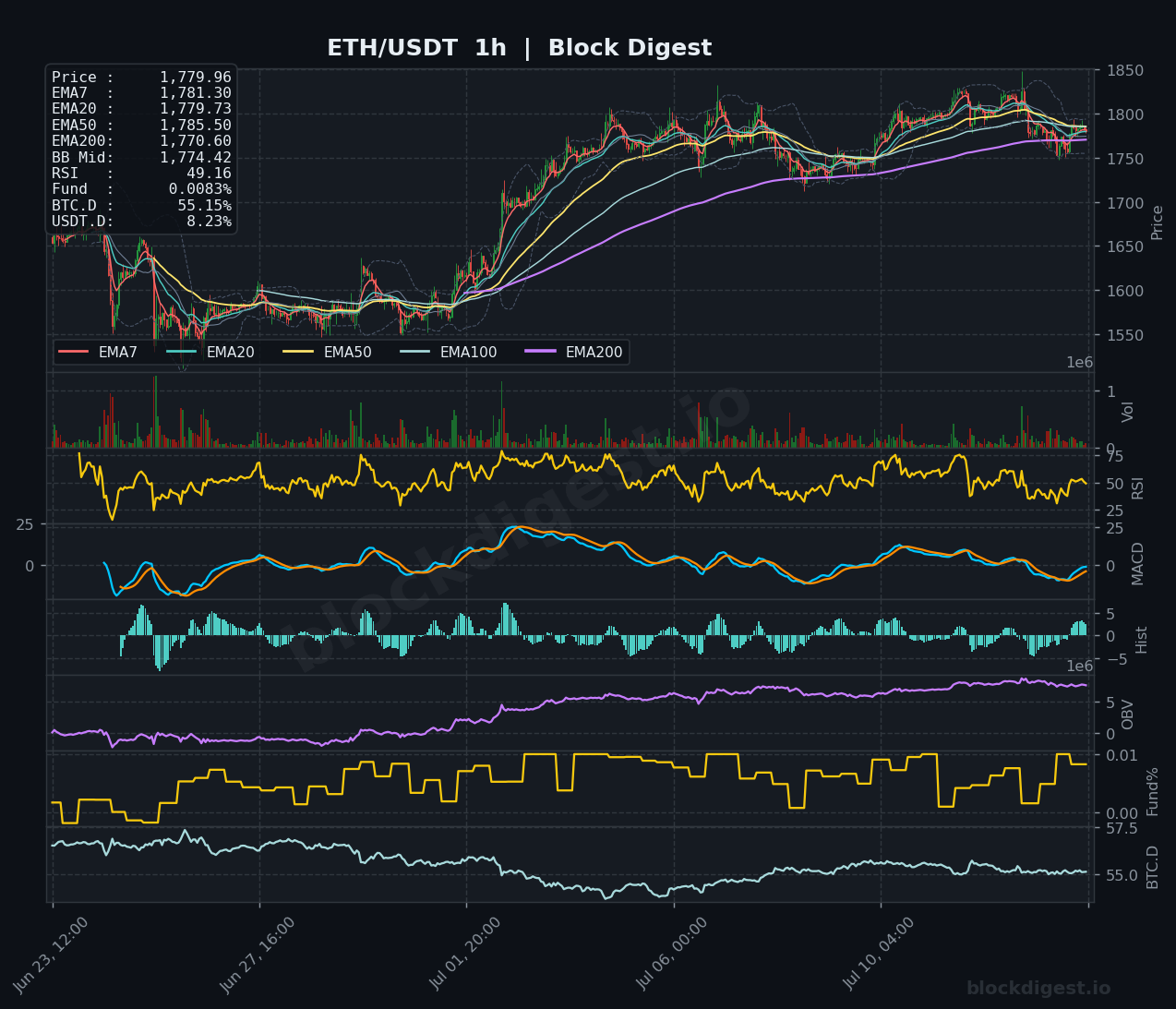Click the 1e6 label above volume panel
Viewport: 1176px width, 1009px height.
tap(1080, 363)
